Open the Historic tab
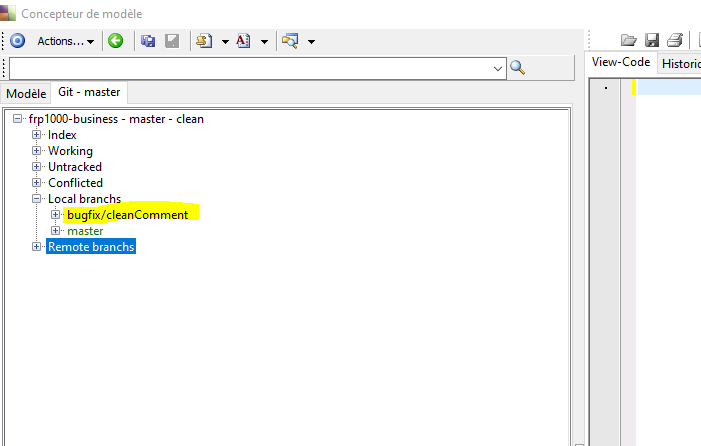 tap(680, 64)
